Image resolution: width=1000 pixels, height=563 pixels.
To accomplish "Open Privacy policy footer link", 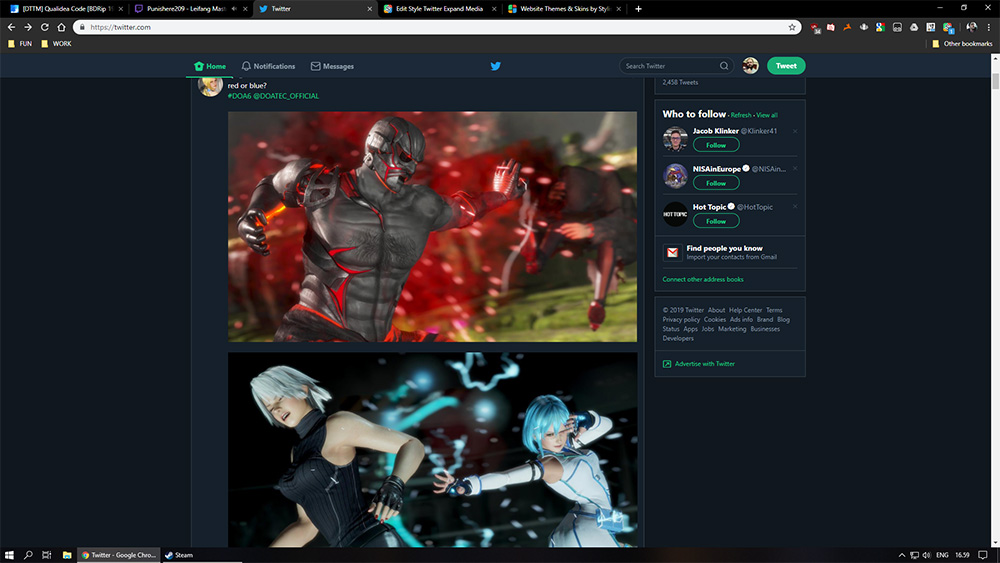I will (x=681, y=320).
